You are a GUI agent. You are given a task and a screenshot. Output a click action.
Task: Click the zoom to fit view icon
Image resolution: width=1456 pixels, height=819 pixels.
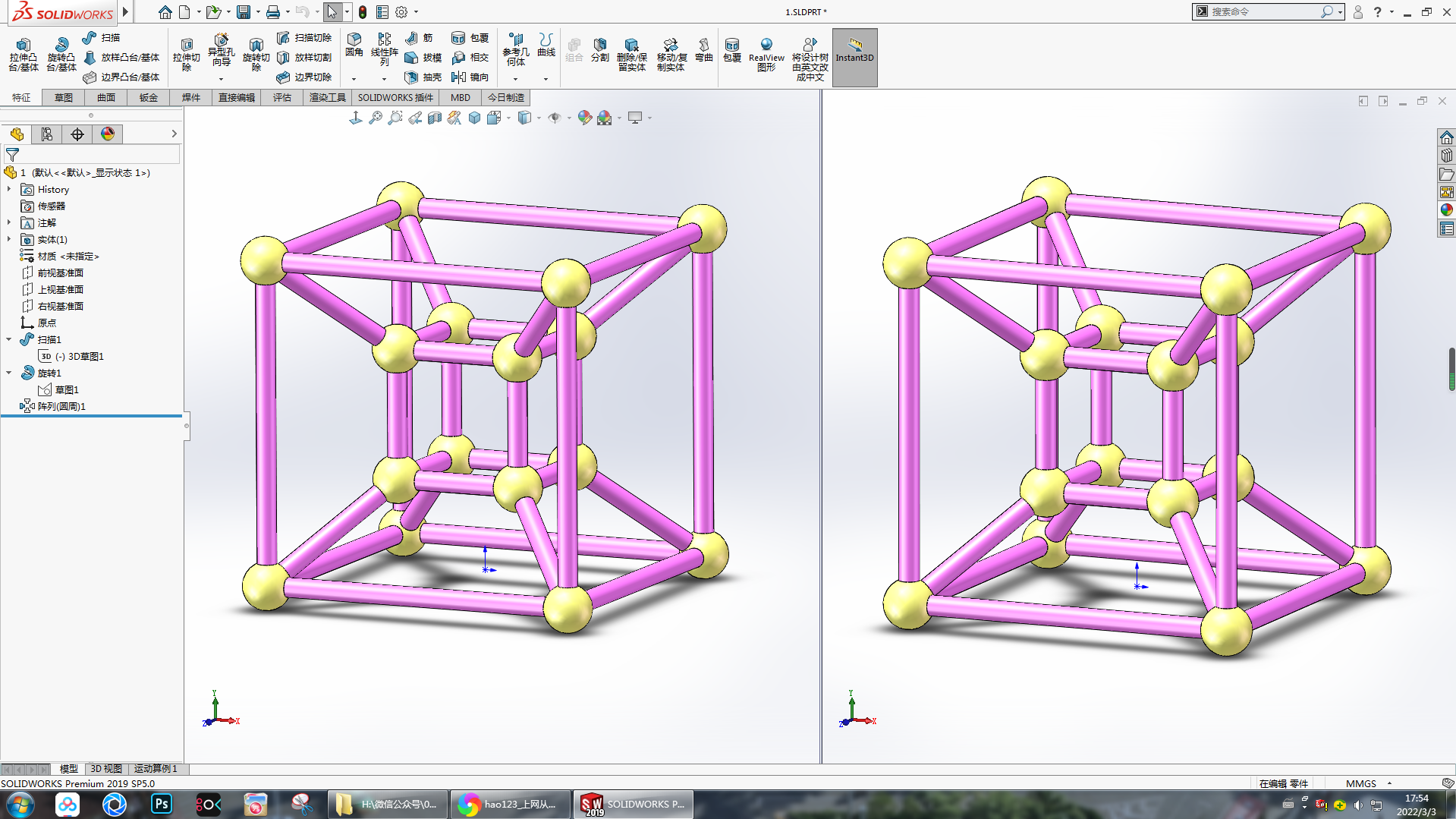(375, 118)
